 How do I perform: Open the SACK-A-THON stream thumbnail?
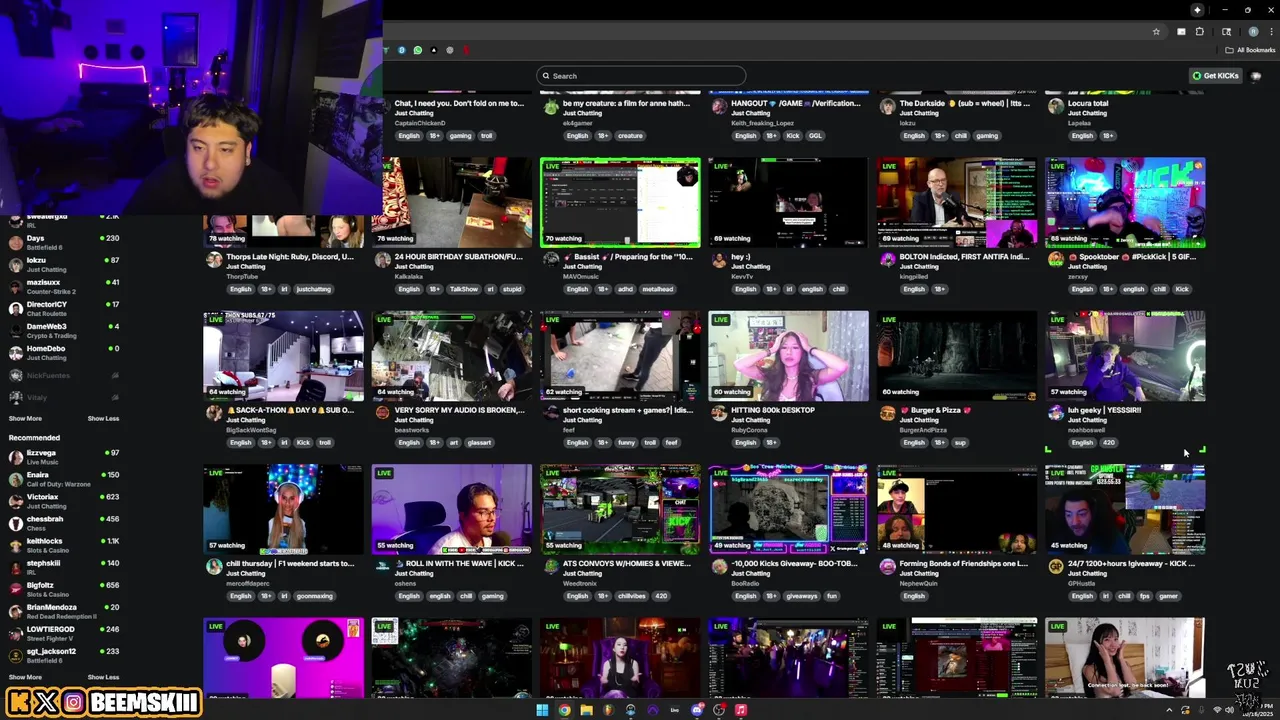(x=283, y=355)
